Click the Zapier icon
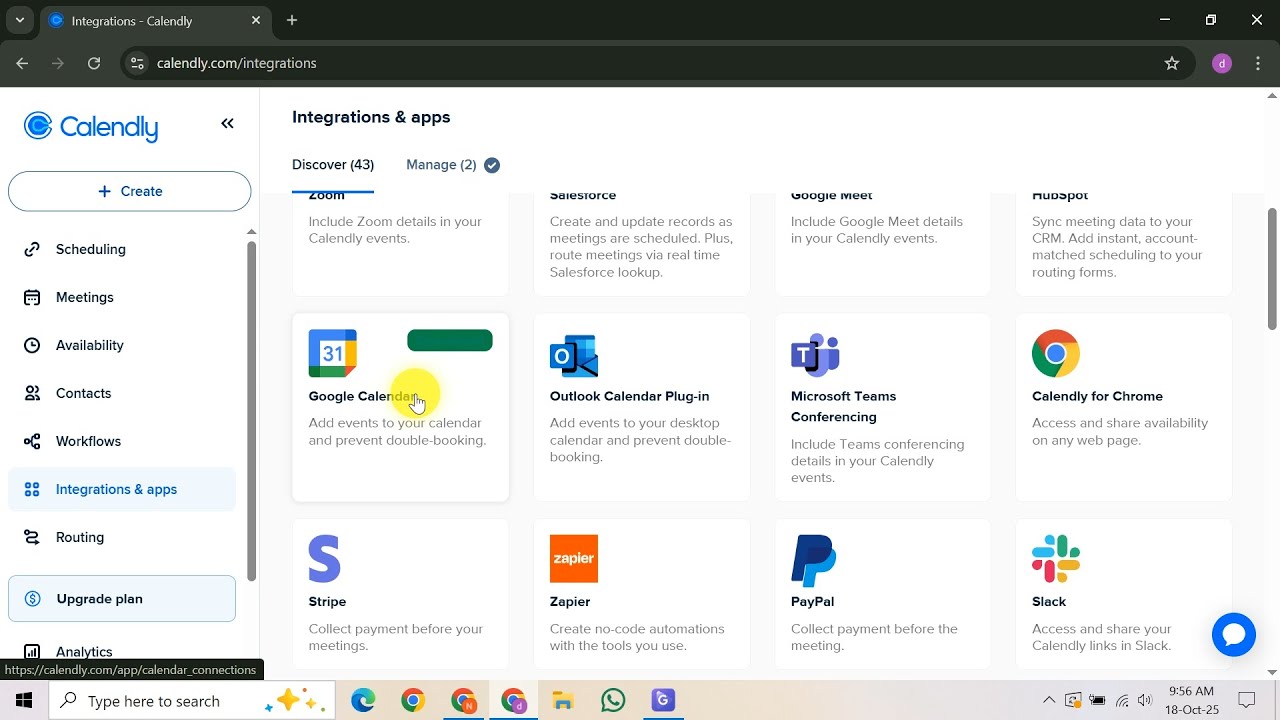The height and width of the screenshot is (720, 1280). 574,559
